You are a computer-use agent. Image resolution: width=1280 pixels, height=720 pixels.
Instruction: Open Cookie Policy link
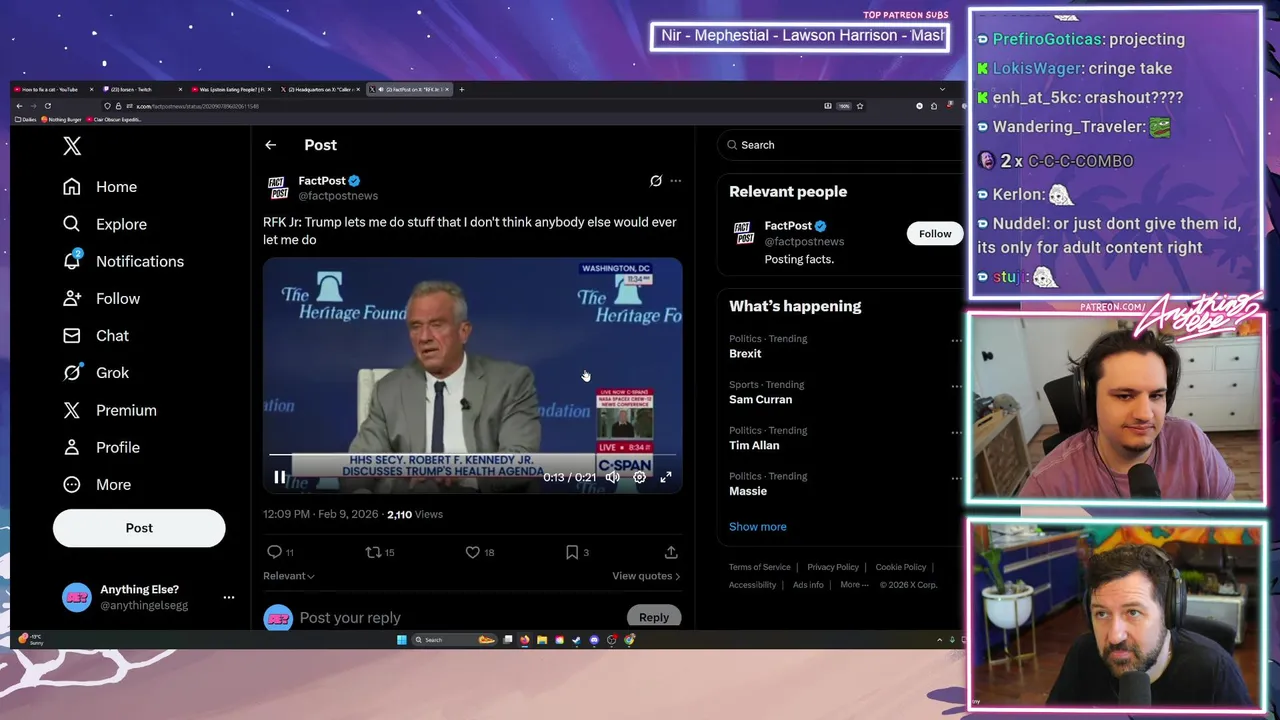(x=901, y=567)
